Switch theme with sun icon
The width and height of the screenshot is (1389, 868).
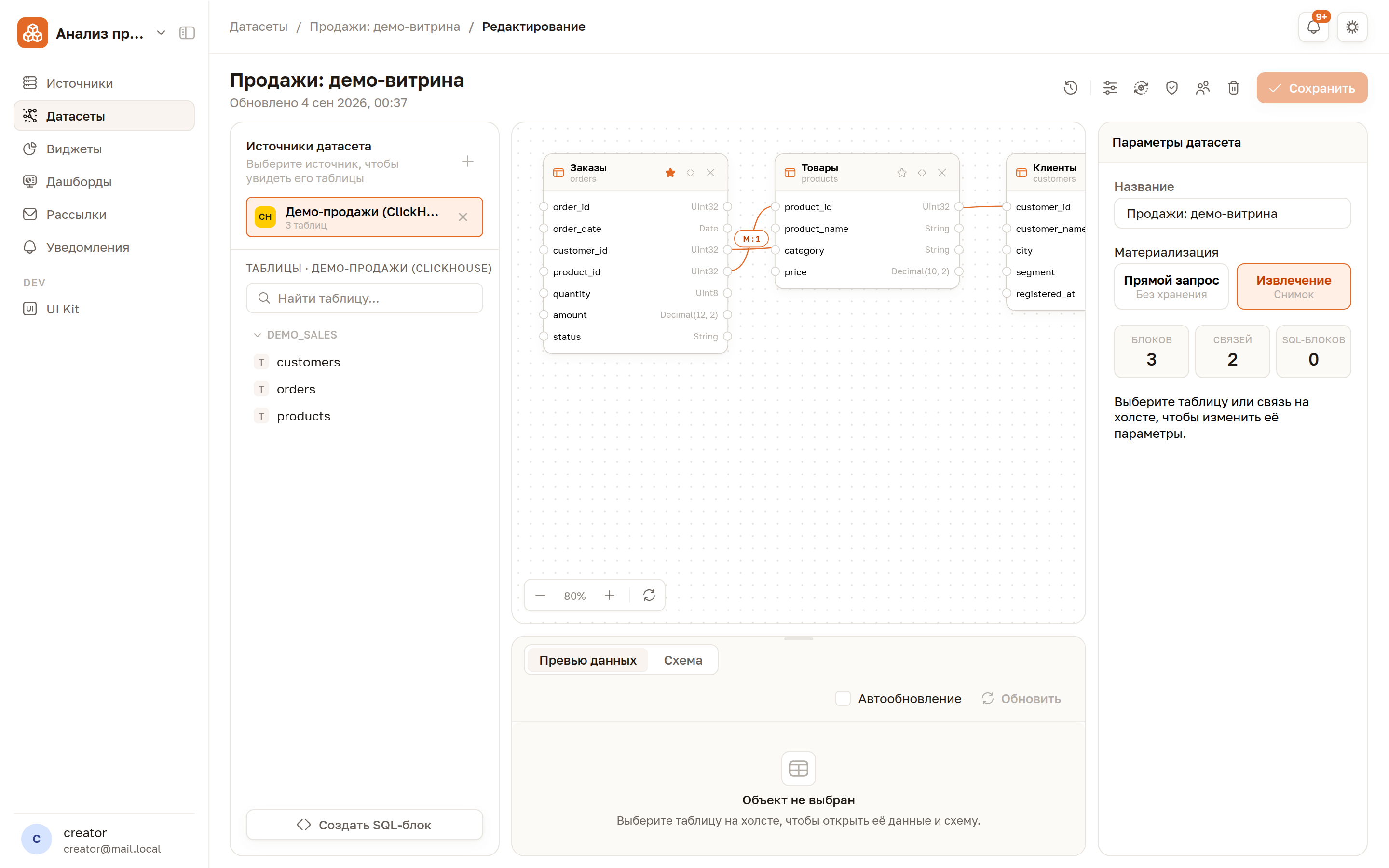click(x=1352, y=27)
